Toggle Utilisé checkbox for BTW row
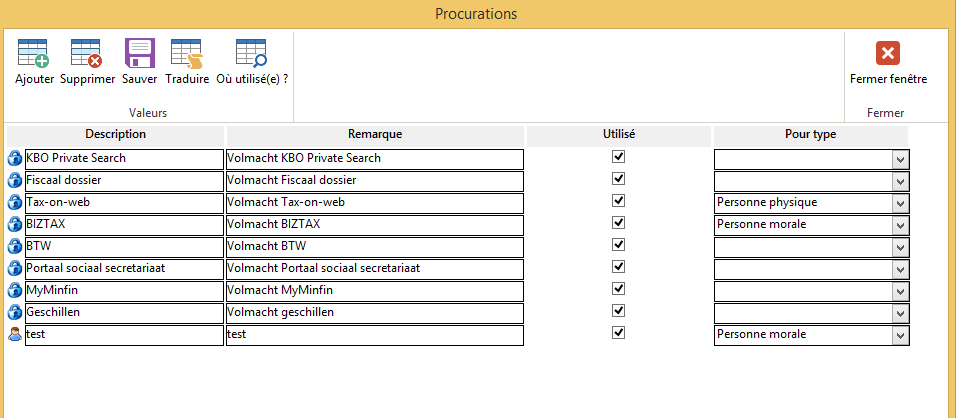The width and height of the screenshot is (959, 418). (x=619, y=246)
